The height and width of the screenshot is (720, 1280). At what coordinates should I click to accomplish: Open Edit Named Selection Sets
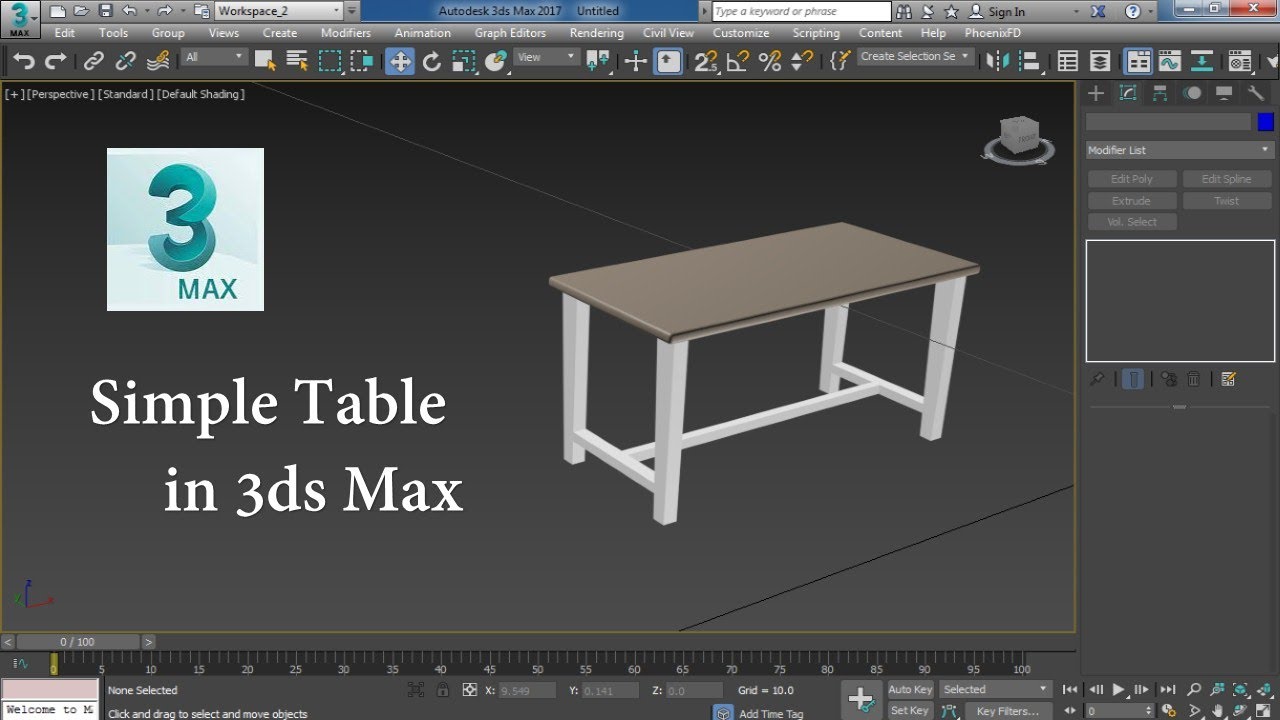click(840, 61)
